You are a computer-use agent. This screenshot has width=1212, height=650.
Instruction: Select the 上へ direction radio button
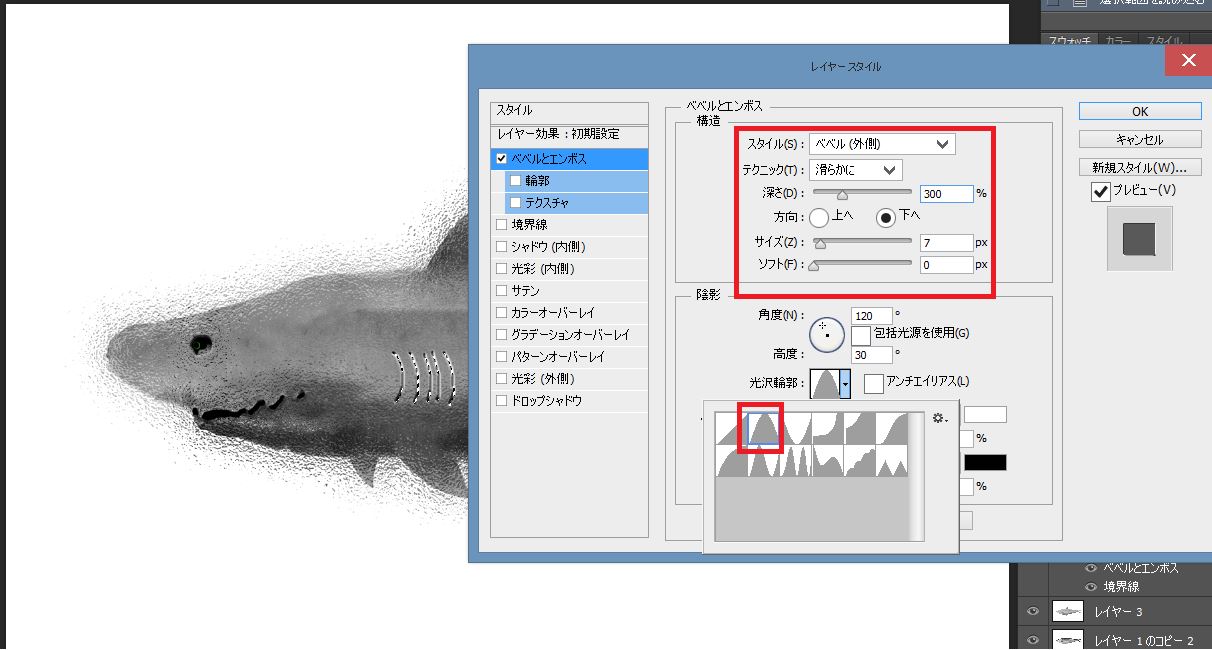[819, 216]
